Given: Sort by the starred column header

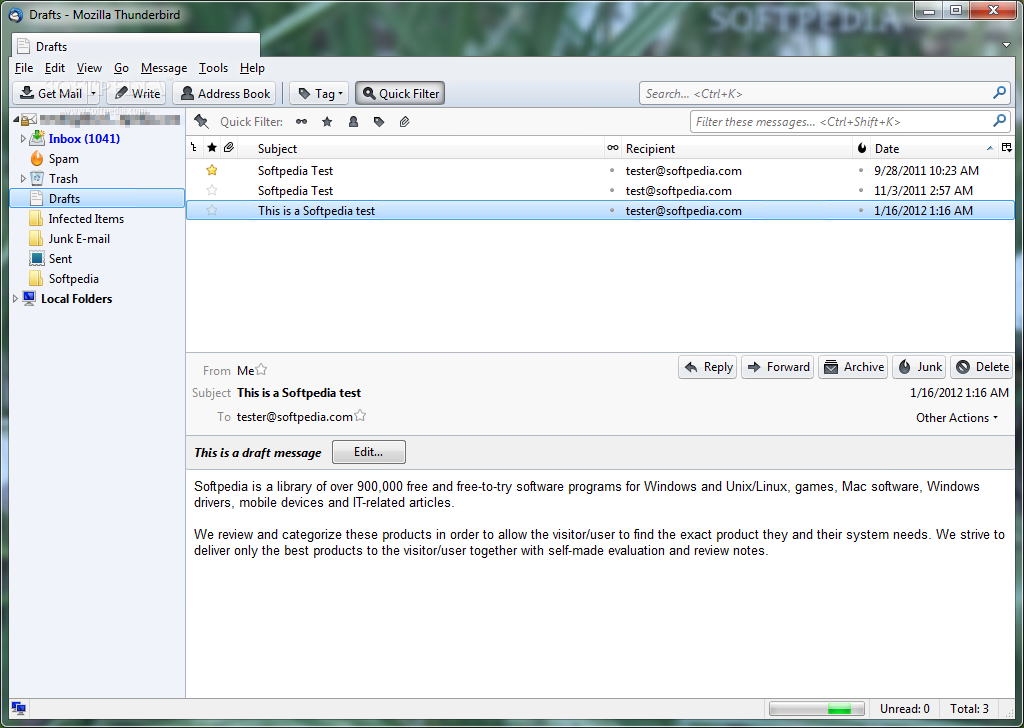Looking at the screenshot, I should [x=212, y=148].
